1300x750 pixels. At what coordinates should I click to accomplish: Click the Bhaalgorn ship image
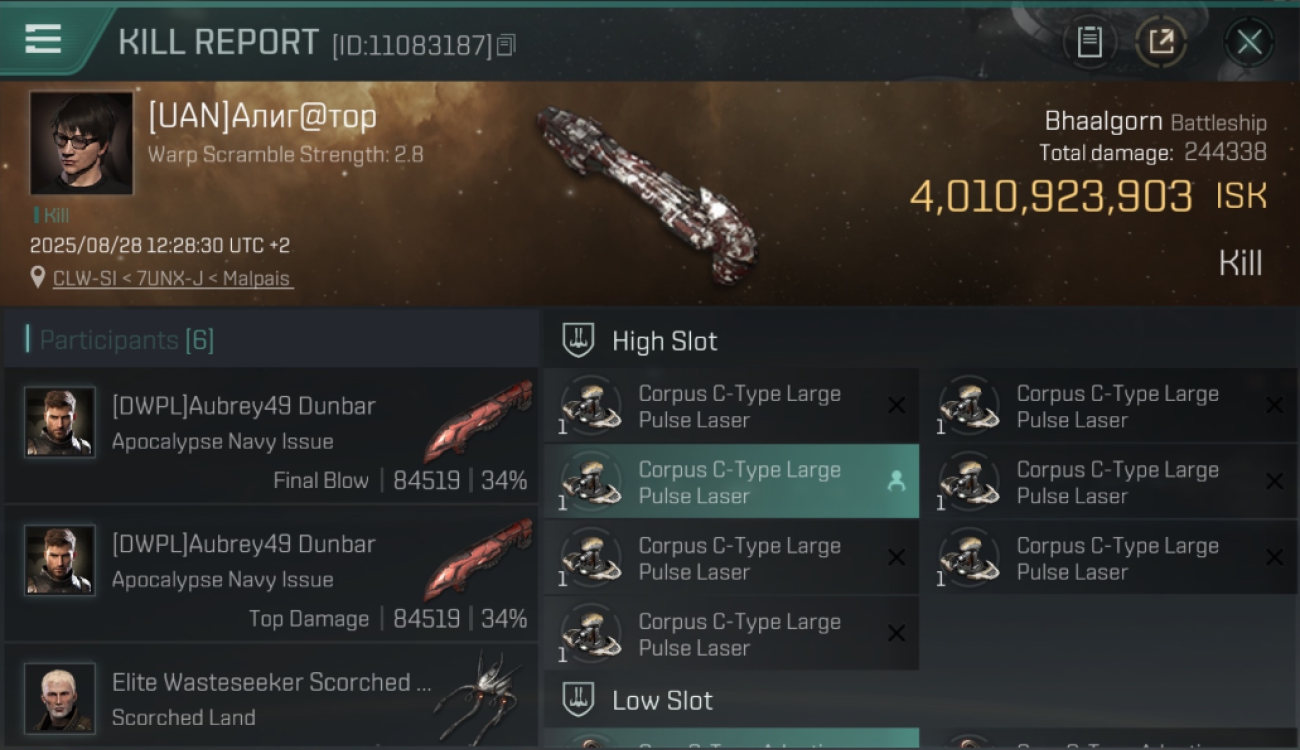coord(646,193)
